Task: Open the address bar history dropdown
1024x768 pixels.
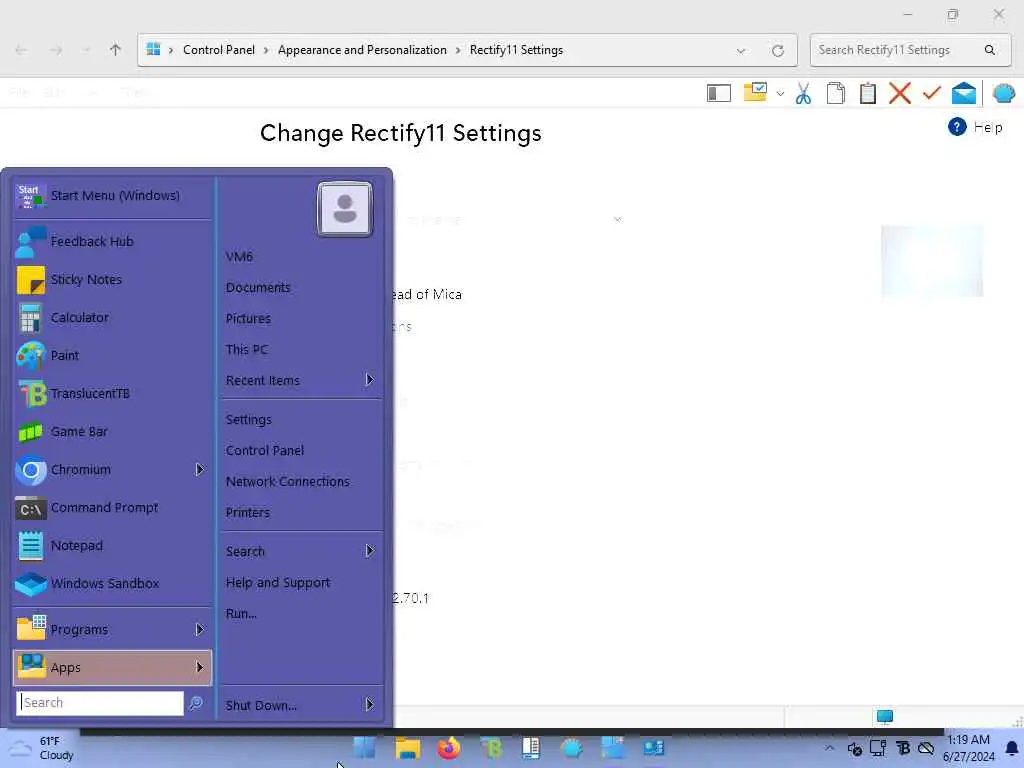Action: (741, 50)
